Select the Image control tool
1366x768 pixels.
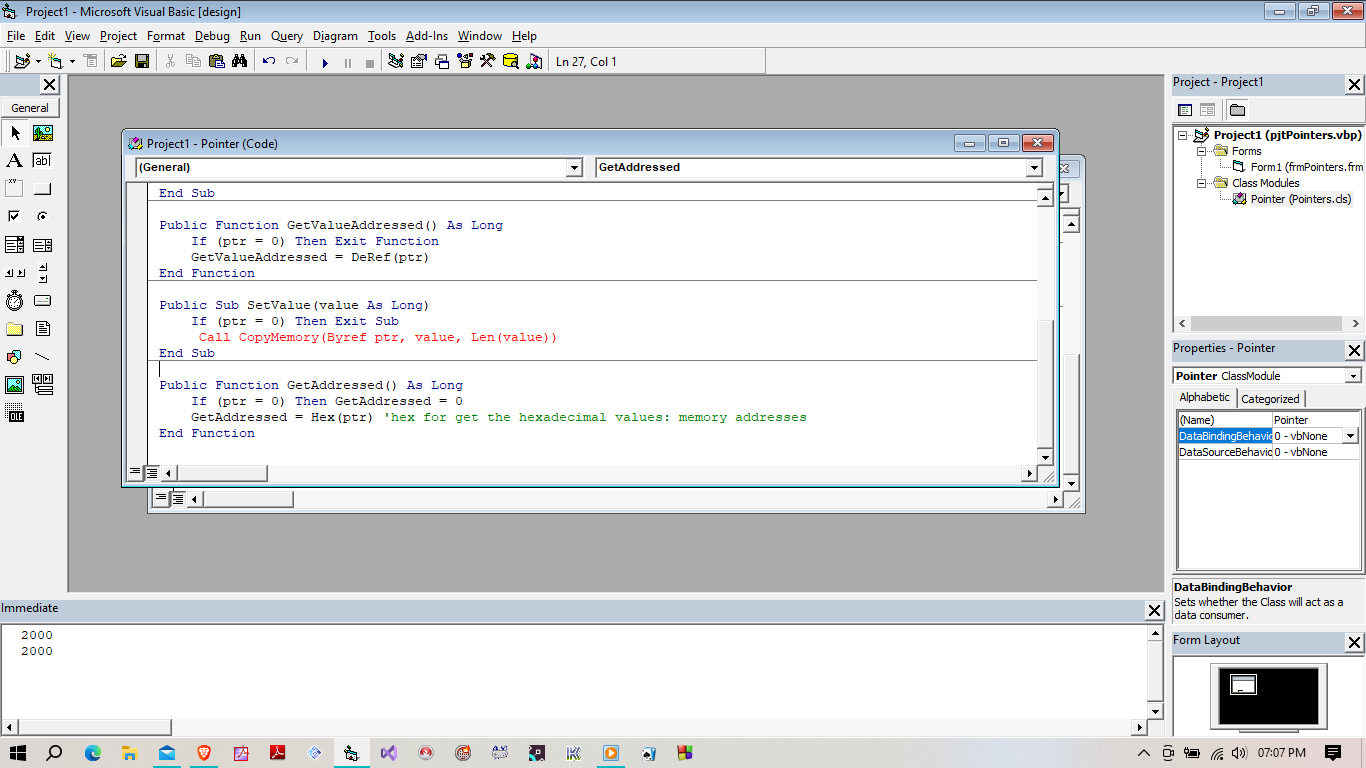15,385
